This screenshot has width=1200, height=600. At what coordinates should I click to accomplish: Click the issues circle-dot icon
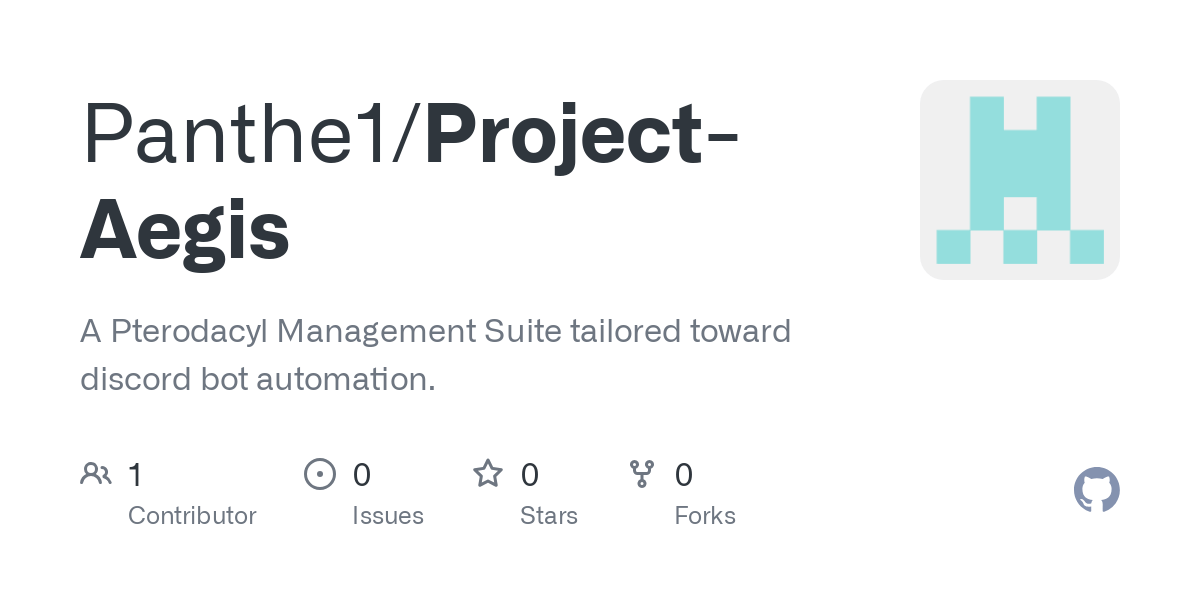(319, 473)
